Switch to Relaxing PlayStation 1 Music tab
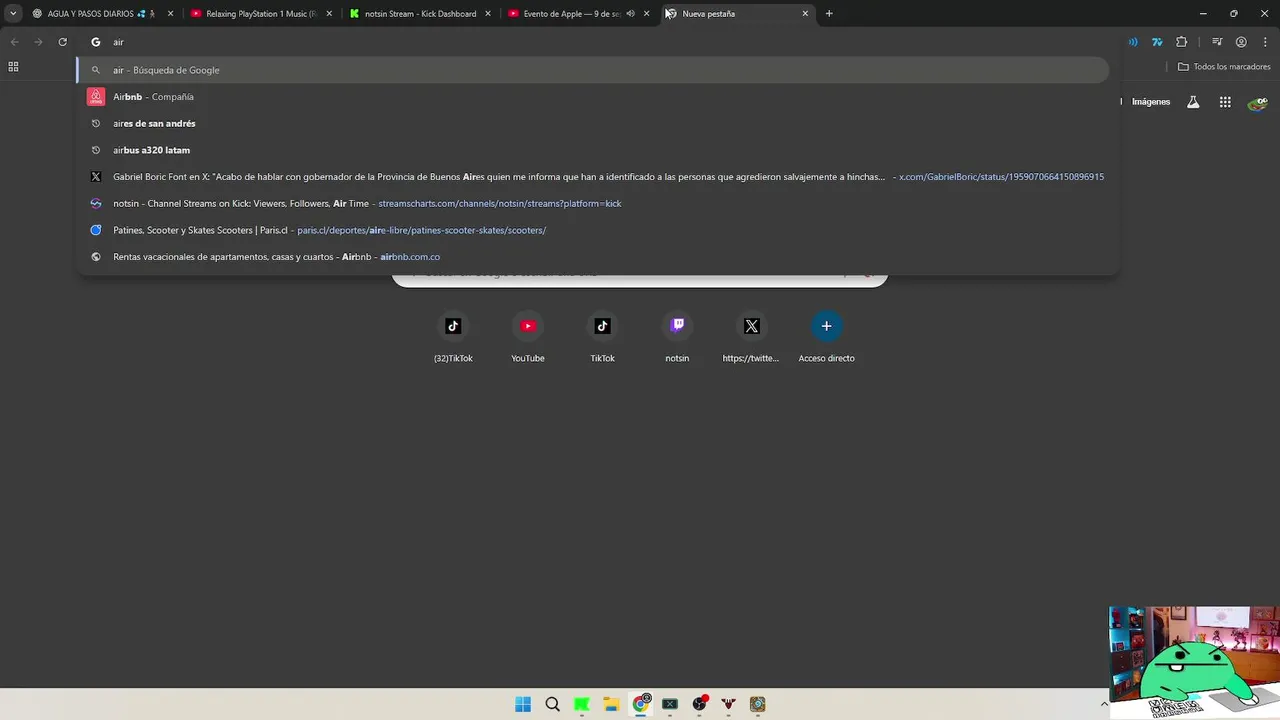Screen dimensions: 1280x720 [x=260, y=14]
